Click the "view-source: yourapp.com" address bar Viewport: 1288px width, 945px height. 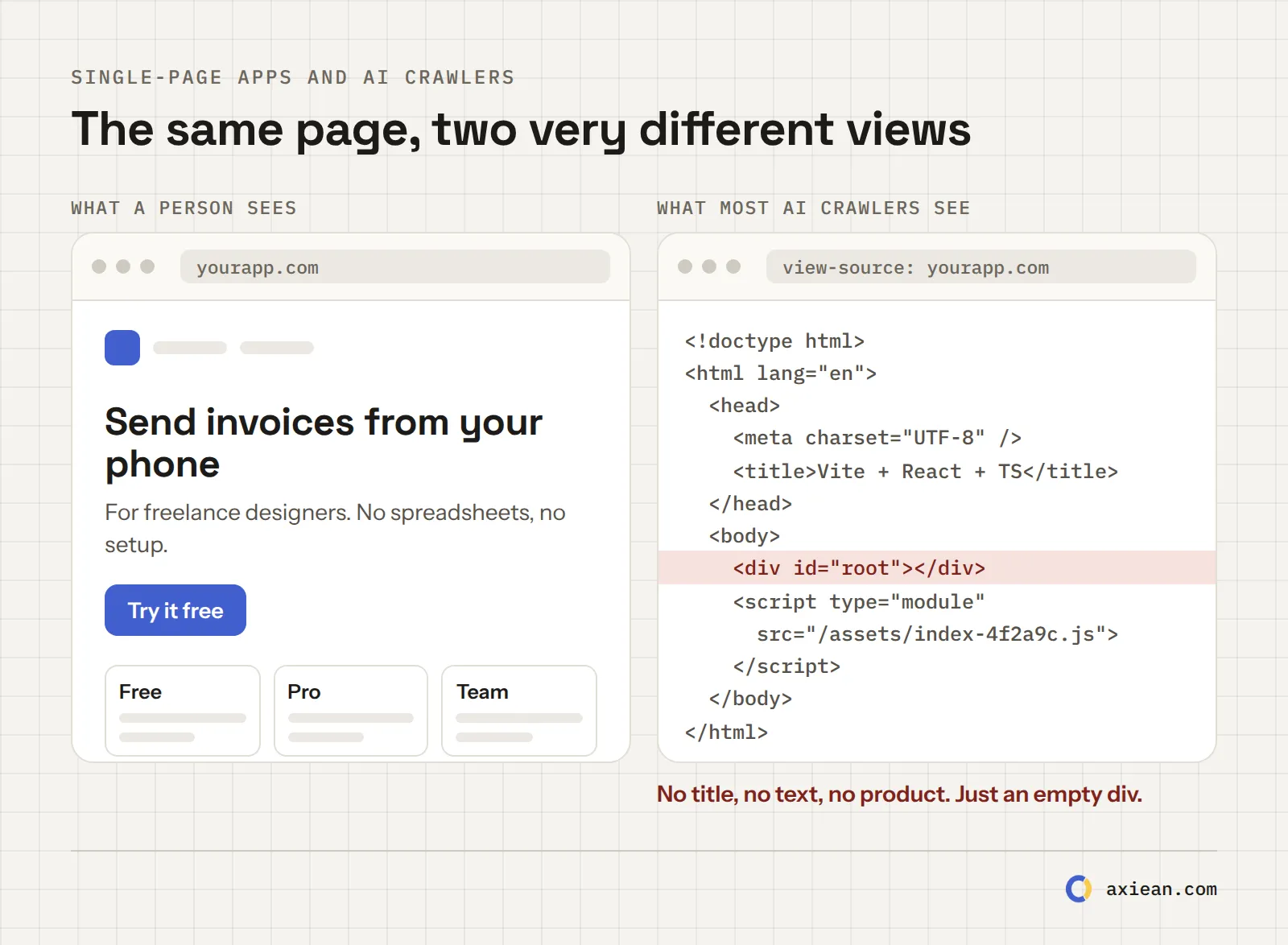(x=981, y=266)
